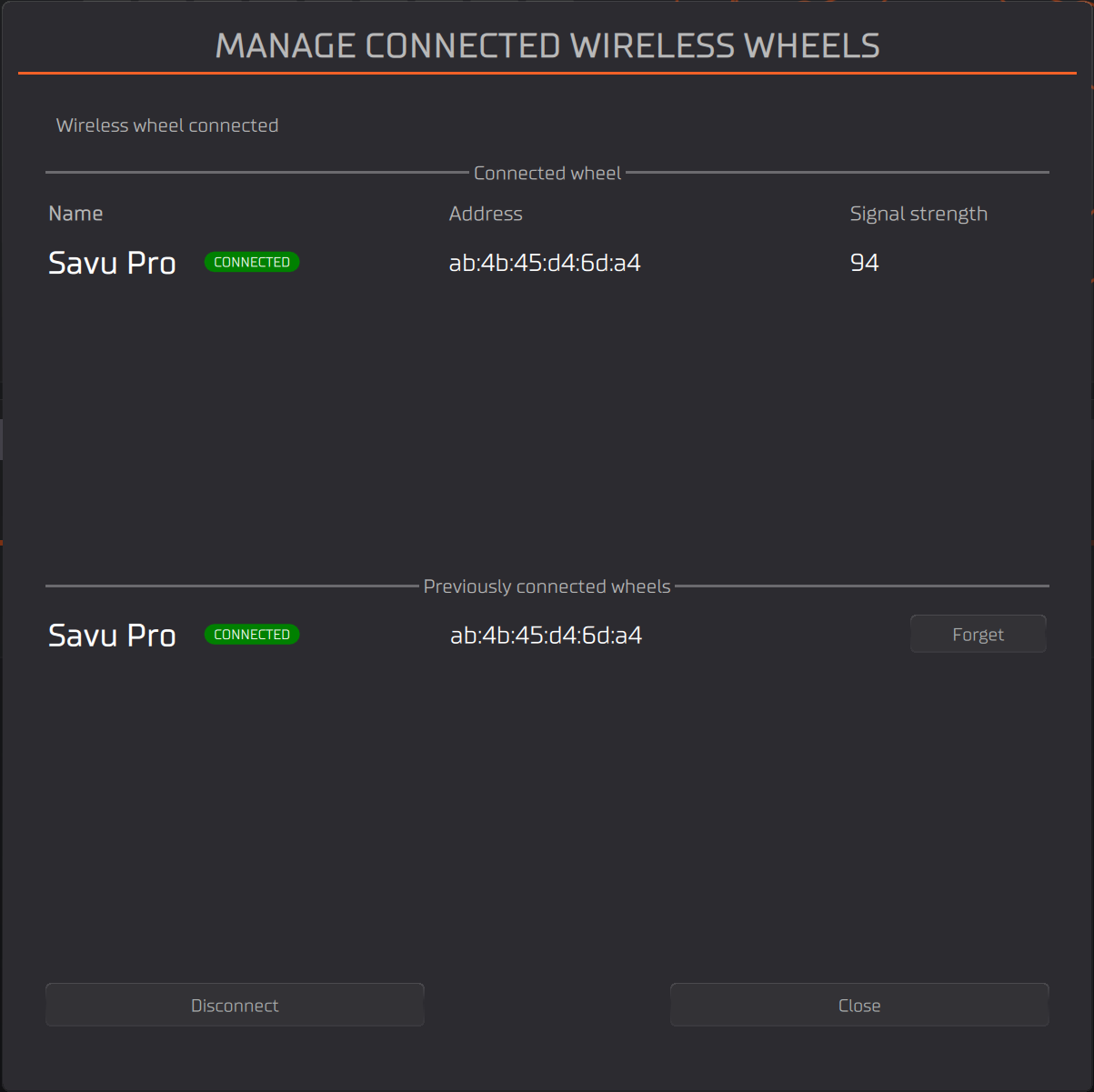Click the connected wheel's MAC address
Image resolution: width=1094 pixels, height=1092 pixels.
tap(545, 263)
